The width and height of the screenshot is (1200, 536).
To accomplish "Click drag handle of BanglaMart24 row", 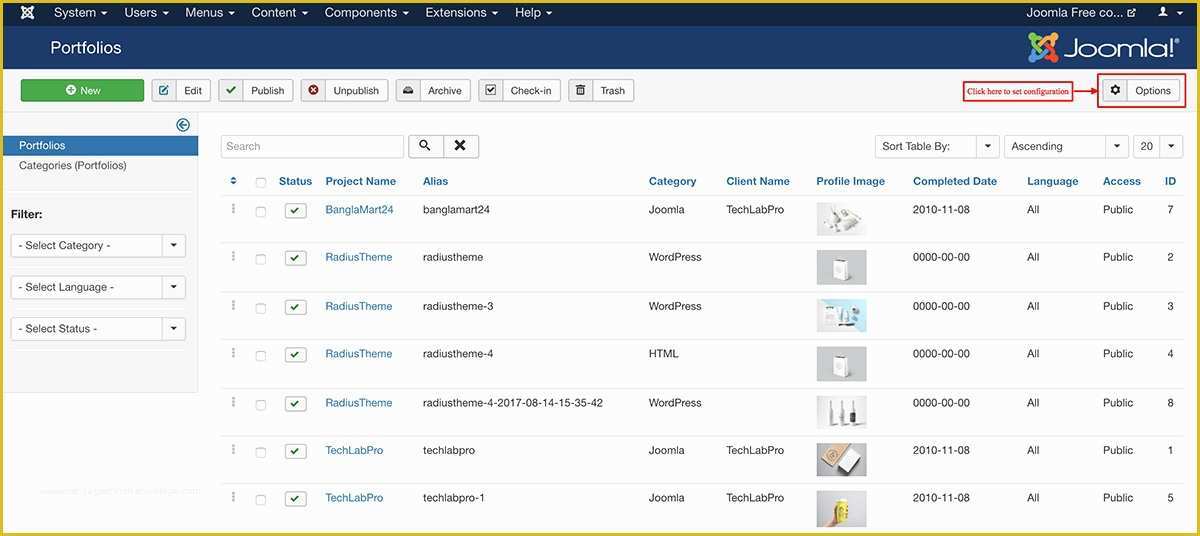I will (x=233, y=209).
